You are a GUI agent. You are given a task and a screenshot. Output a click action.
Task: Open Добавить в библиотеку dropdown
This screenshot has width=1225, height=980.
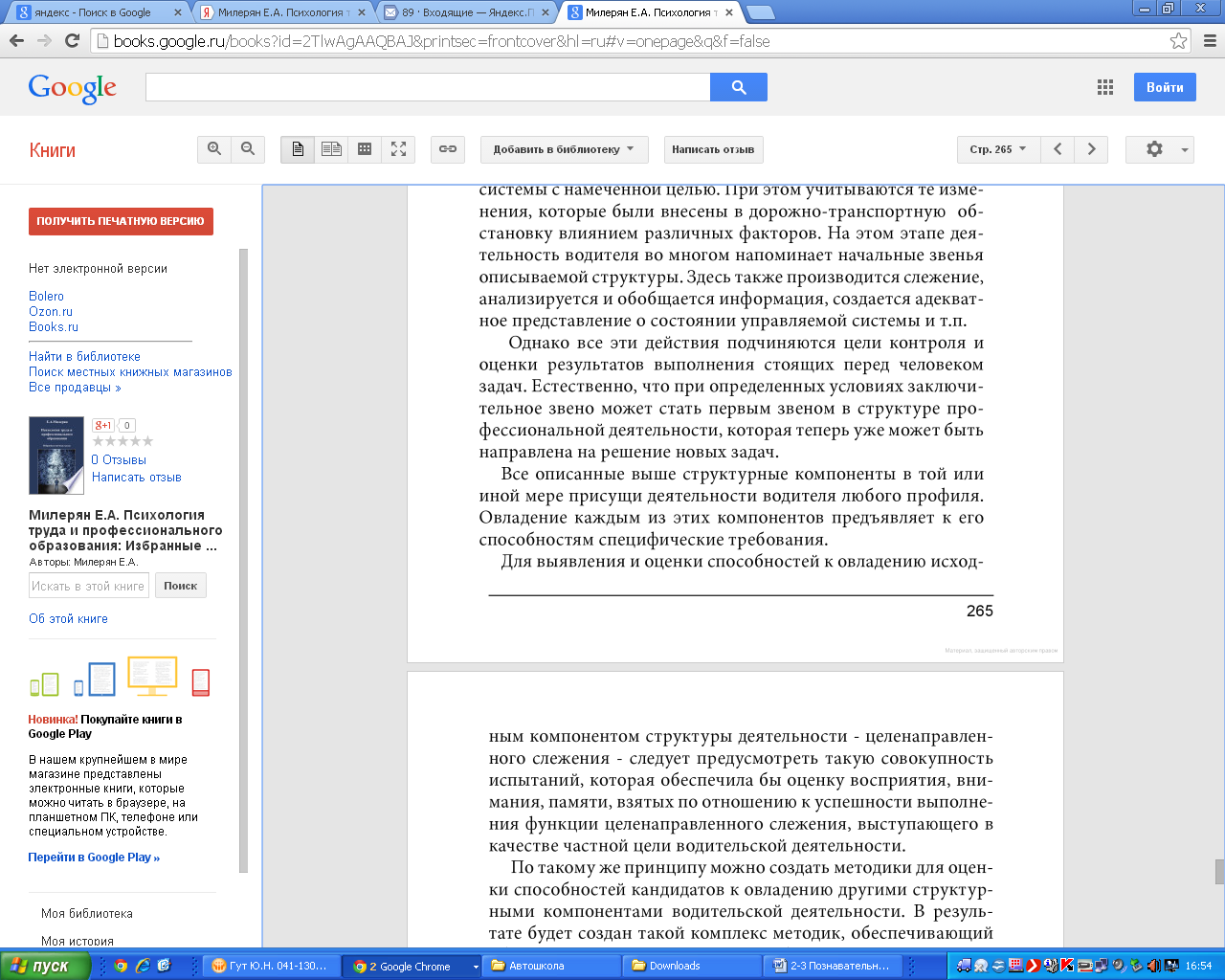[x=564, y=149]
